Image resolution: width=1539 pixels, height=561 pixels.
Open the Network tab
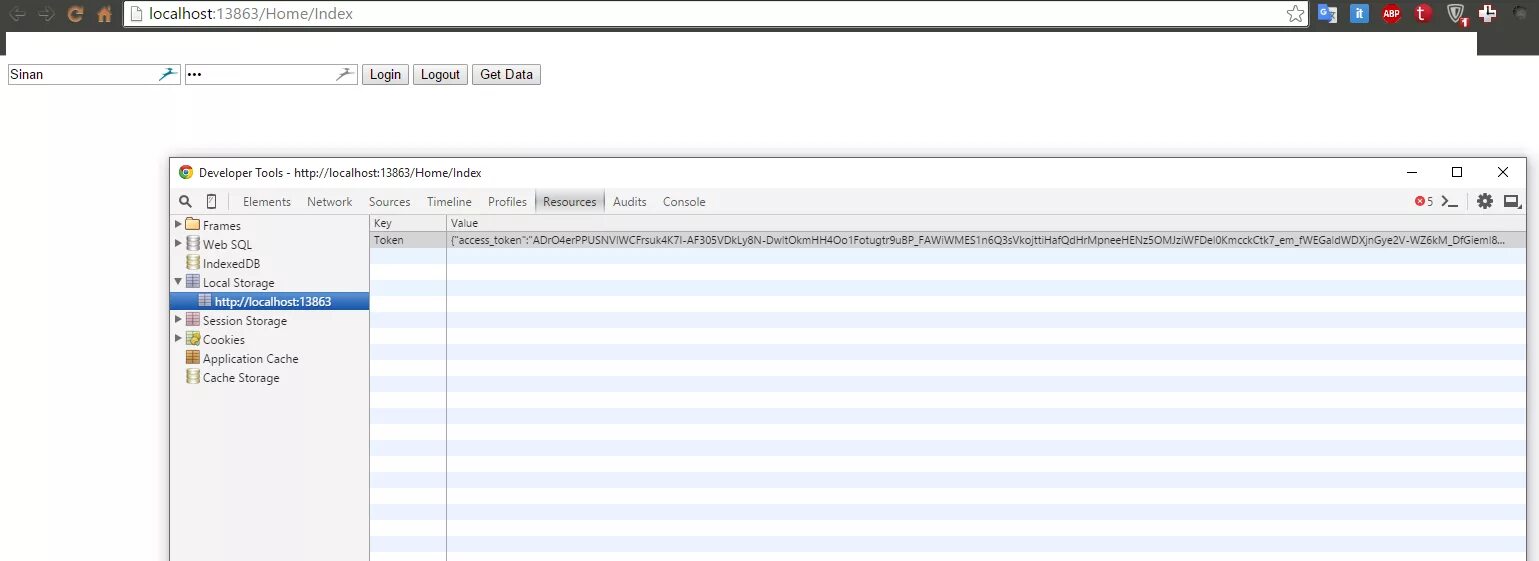click(x=330, y=202)
